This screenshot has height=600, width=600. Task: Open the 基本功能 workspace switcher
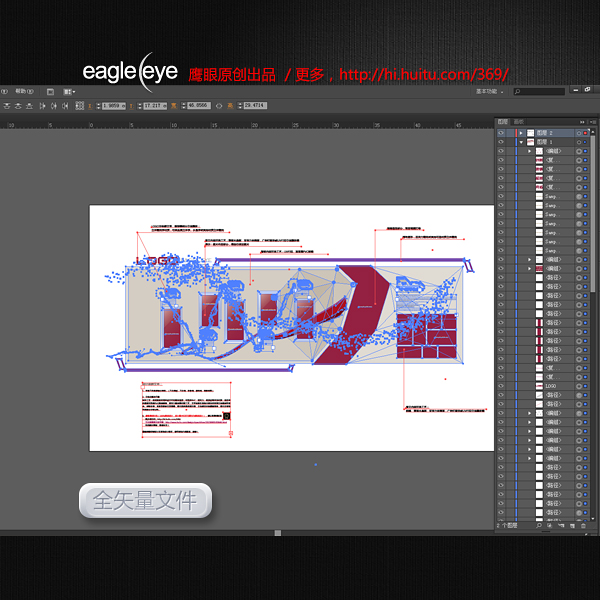[x=489, y=91]
